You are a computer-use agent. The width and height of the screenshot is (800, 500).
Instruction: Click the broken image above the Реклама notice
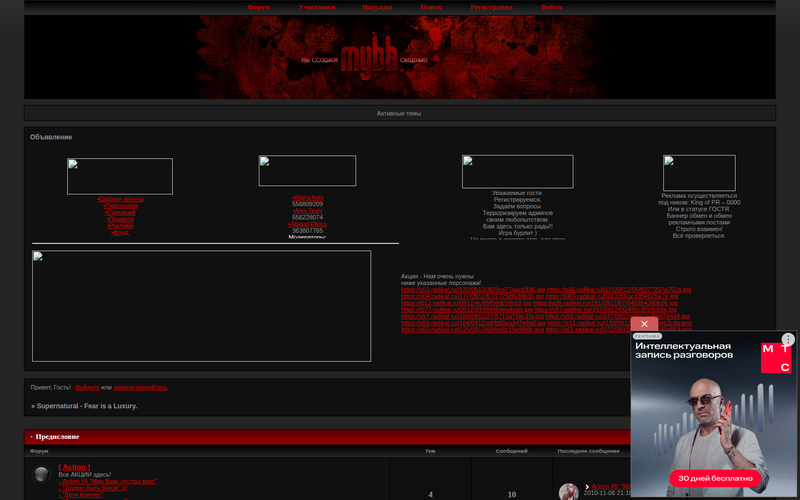(699, 172)
